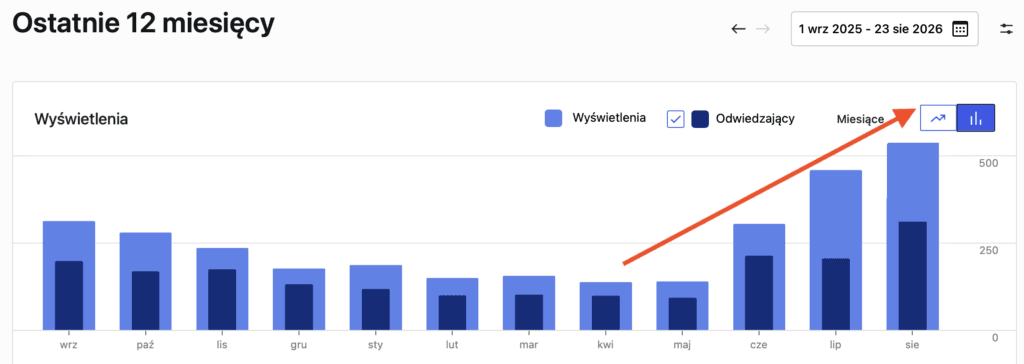Image resolution: width=1024 pixels, height=364 pixels.
Task: Click the Wyświetlenia light blue legend swatch
Action: coord(553,118)
